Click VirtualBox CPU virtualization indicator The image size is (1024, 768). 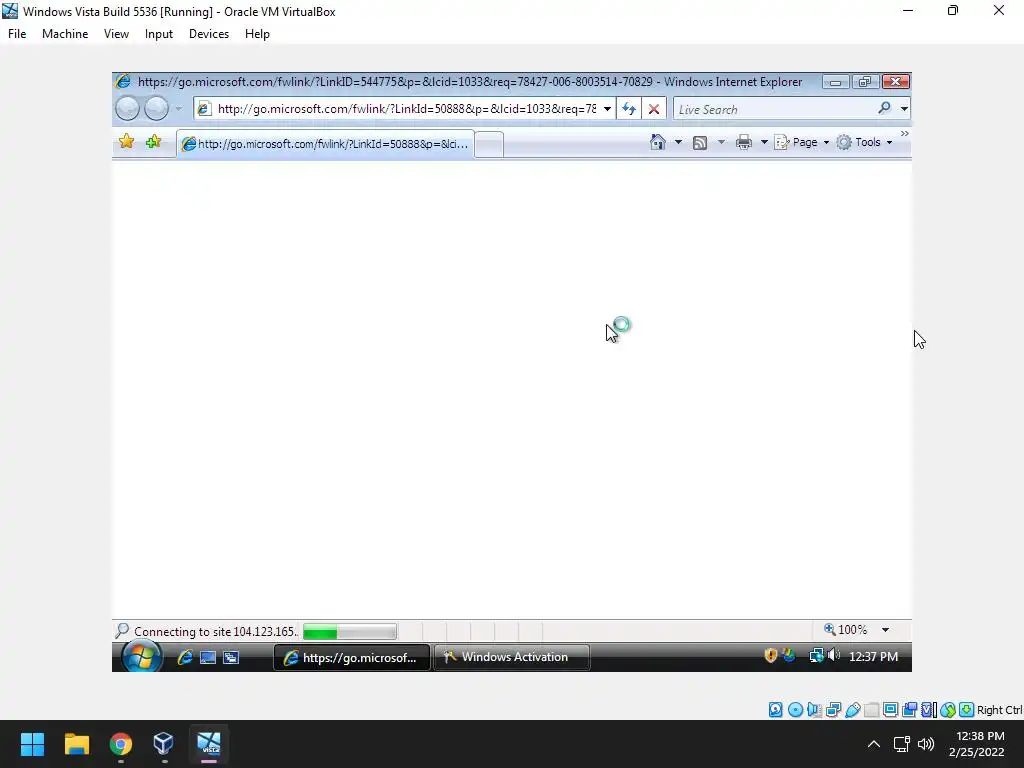(929, 710)
